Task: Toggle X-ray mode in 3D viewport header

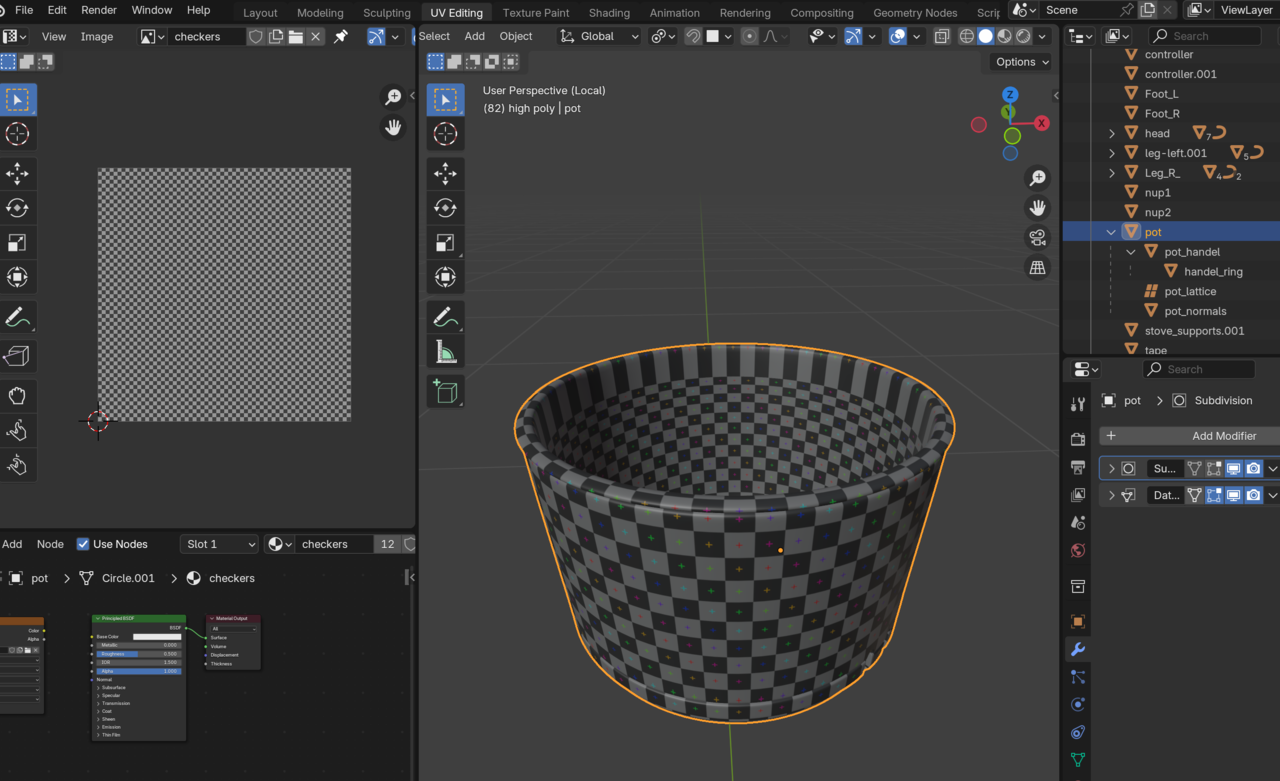Action: [x=942, y=36]
